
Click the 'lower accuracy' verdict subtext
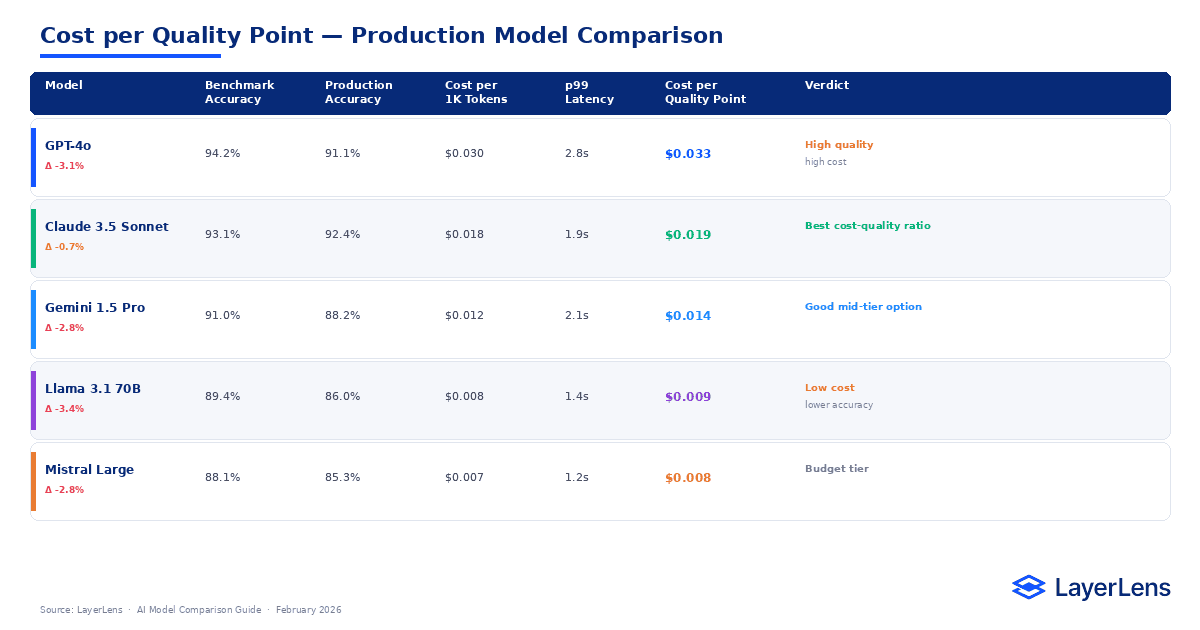[x=839, y=405]
